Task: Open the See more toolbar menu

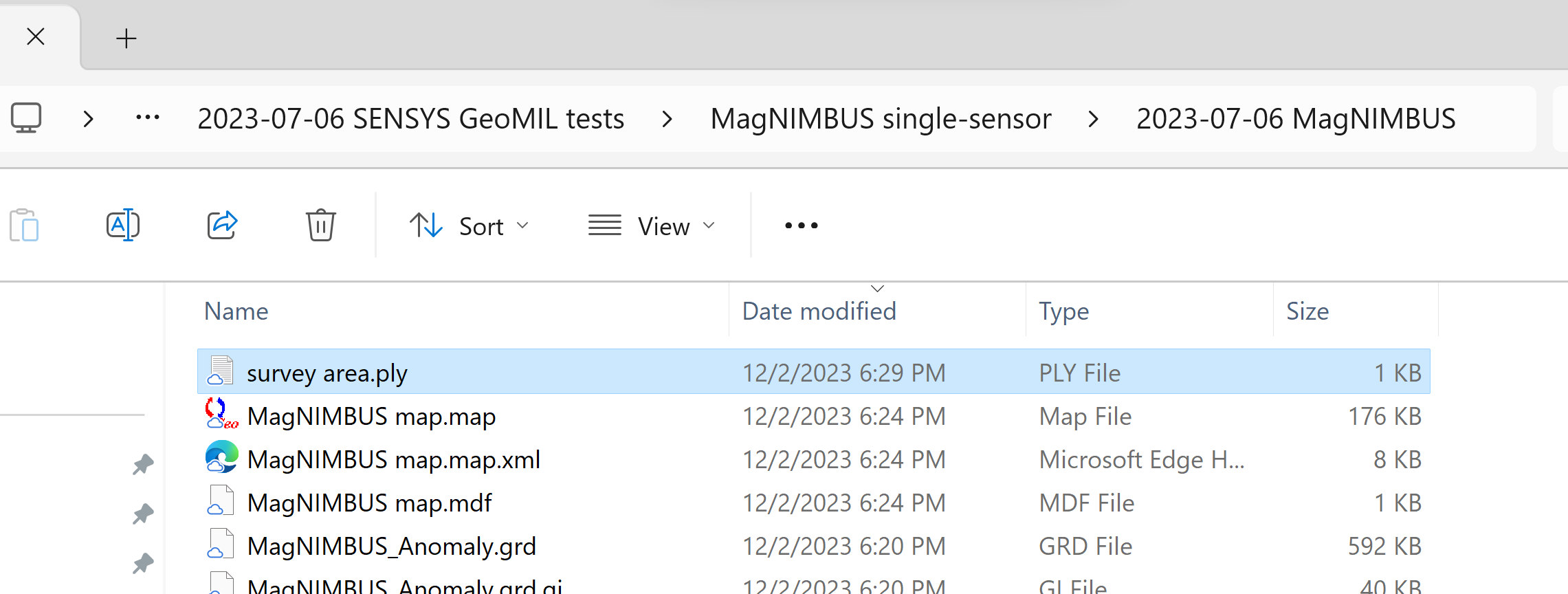Action: pos(799,225)
